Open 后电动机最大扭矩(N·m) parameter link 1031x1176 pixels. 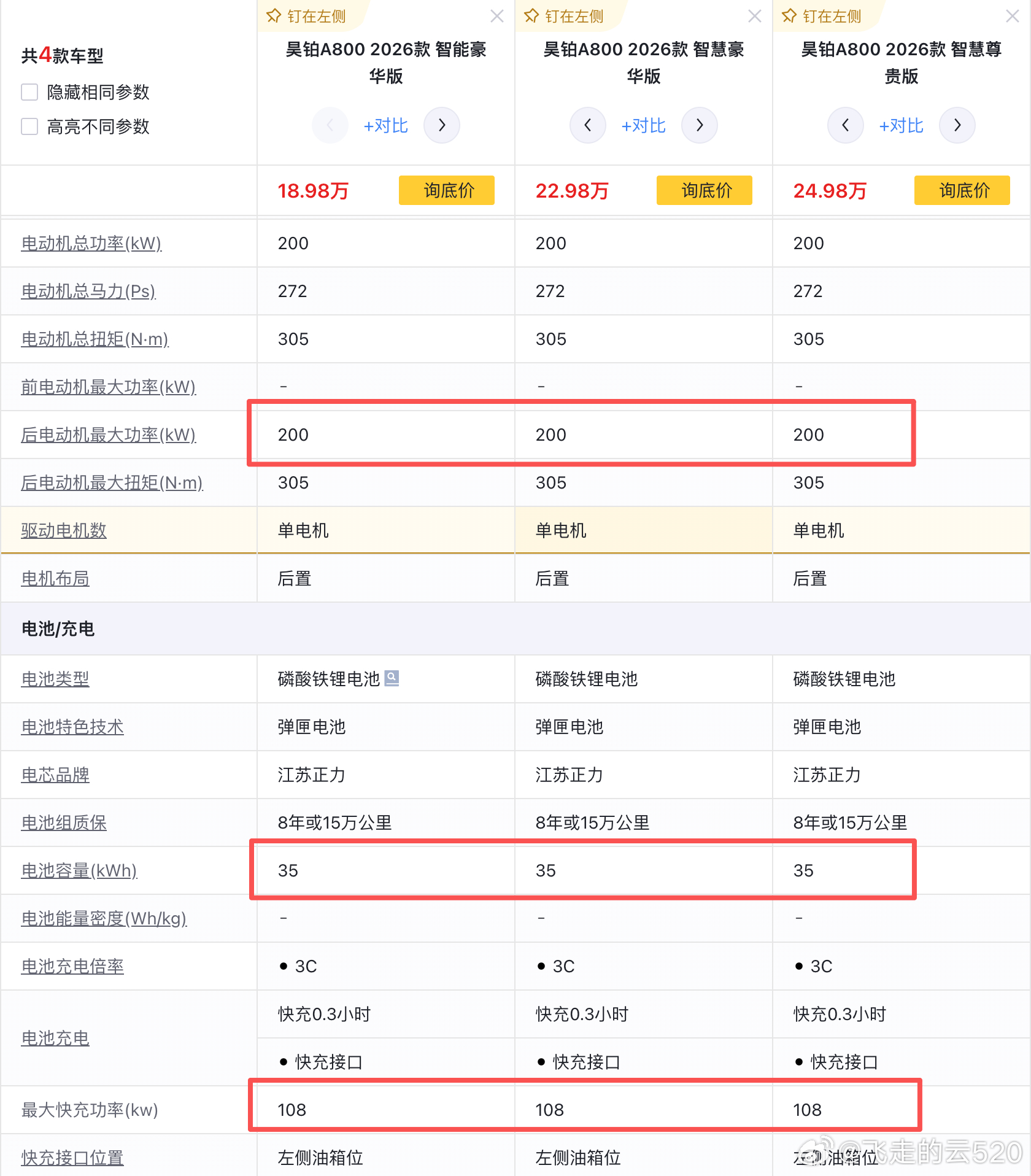[x=112, y=483]
